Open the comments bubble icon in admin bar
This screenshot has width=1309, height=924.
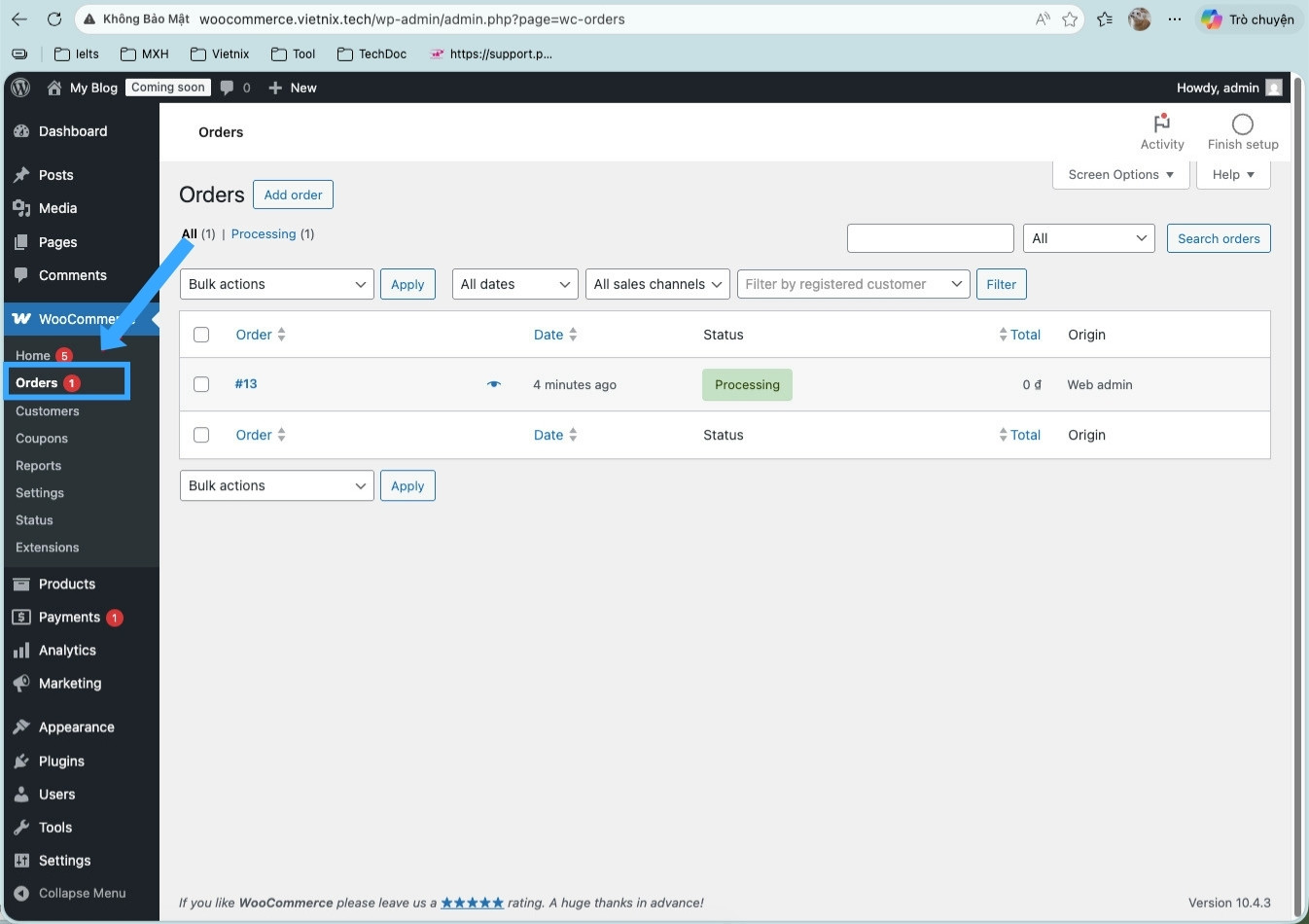coord(227,88)
